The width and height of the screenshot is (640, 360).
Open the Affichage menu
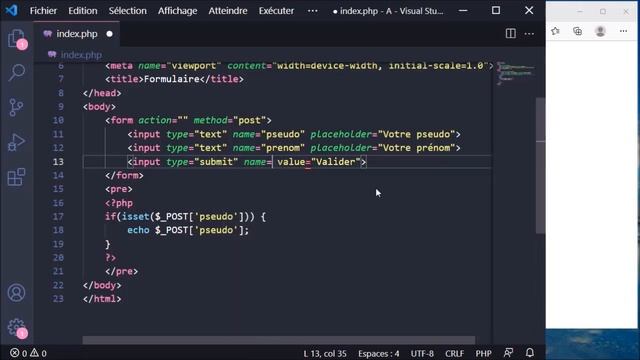177,11
